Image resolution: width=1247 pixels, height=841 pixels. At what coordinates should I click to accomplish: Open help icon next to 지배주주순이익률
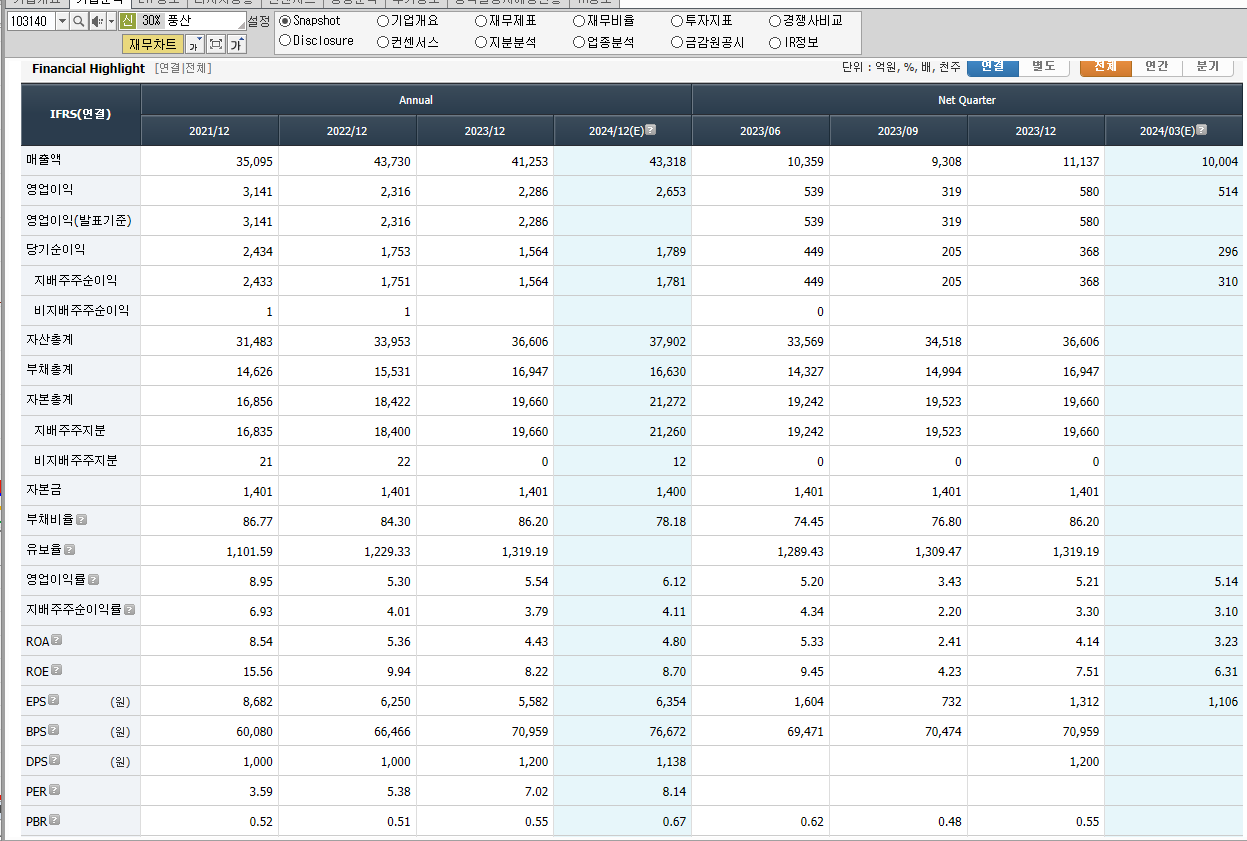(x=129, y=609)
